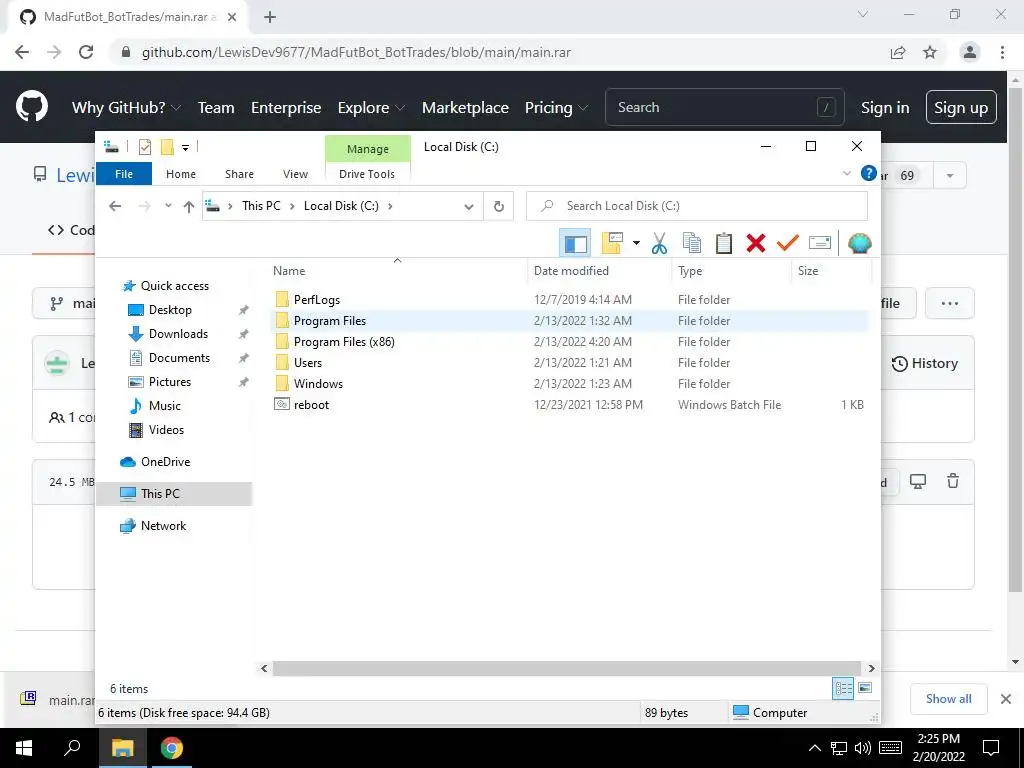This screenshot has width=1024, height=768.
Task: Open the Drive Tools ribbon tab
Action: pyautogui.click(x=367, y=174)
